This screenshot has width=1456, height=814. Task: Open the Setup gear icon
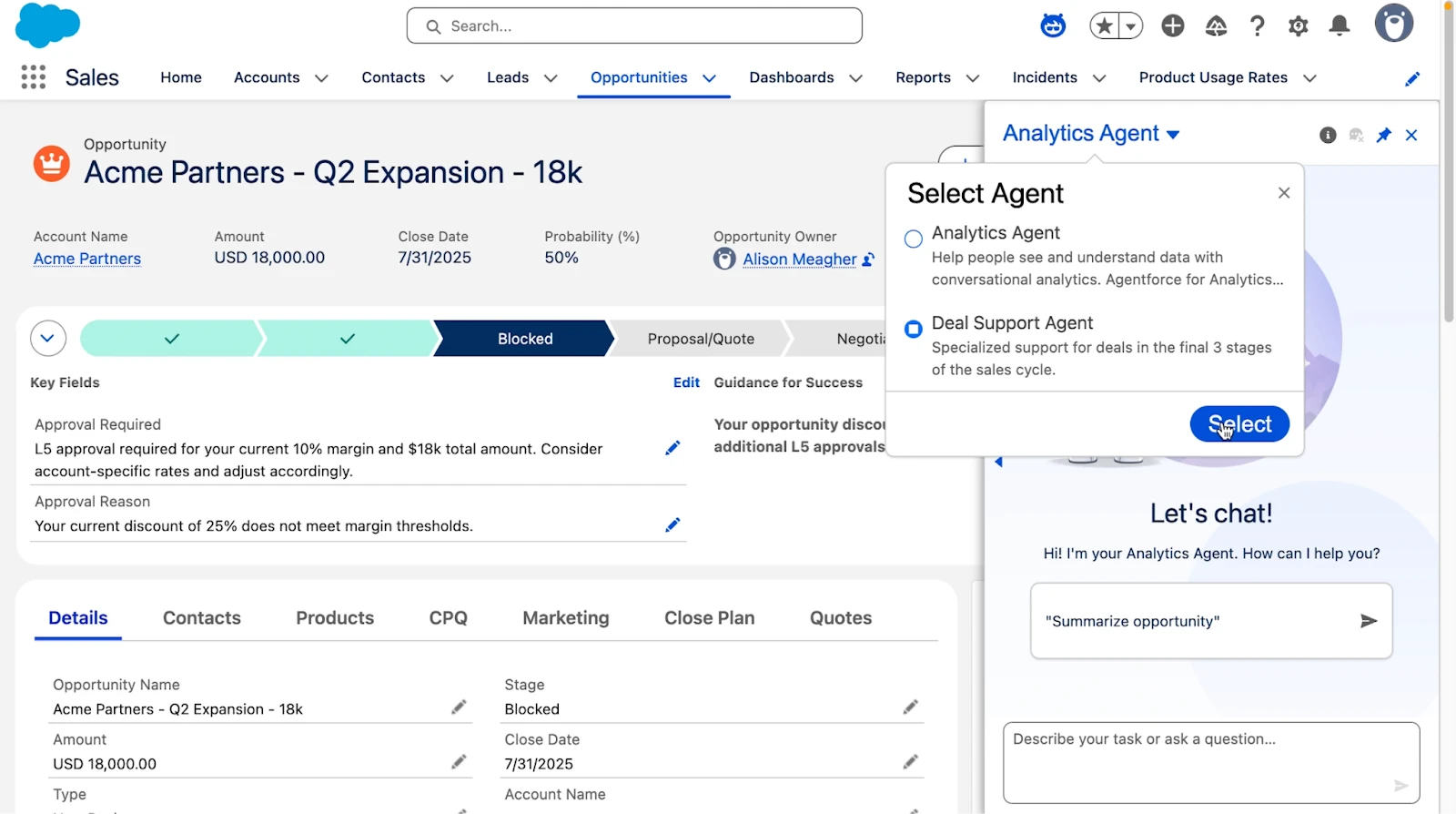(x=1299, y=26)
